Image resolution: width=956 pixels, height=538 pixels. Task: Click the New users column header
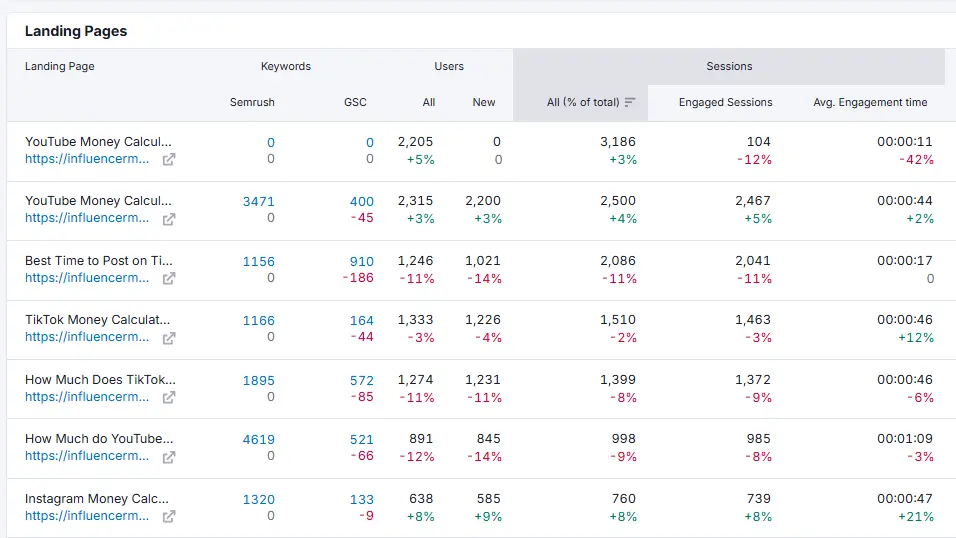[484, 102]
